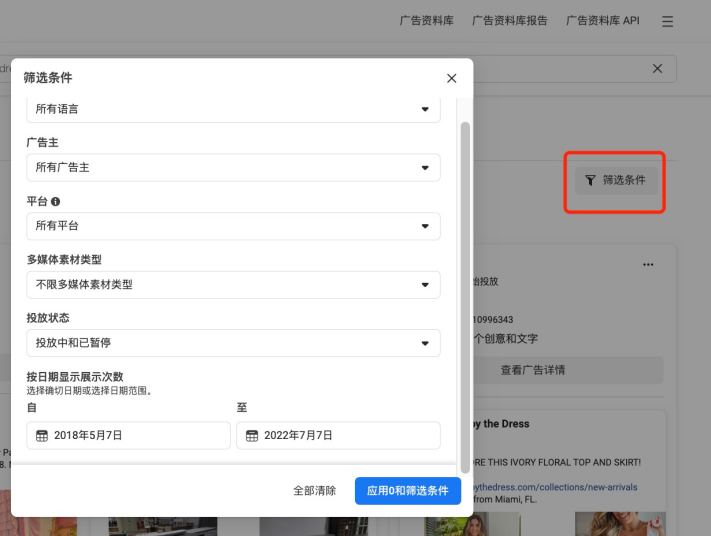Open the 广告资料库报告 menu item
The height and width of the screenshot is (536, 711).
510,21
